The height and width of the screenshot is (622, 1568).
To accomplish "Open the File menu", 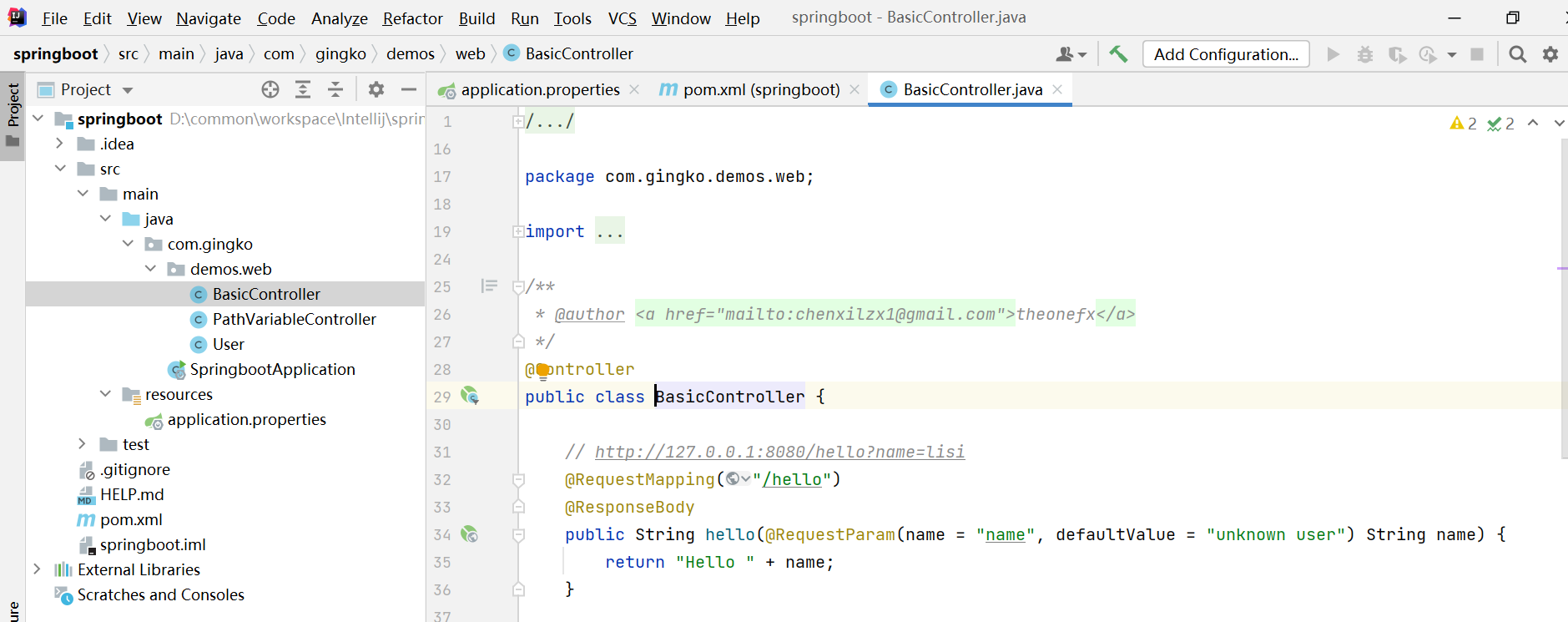I will tap(54, 18).
